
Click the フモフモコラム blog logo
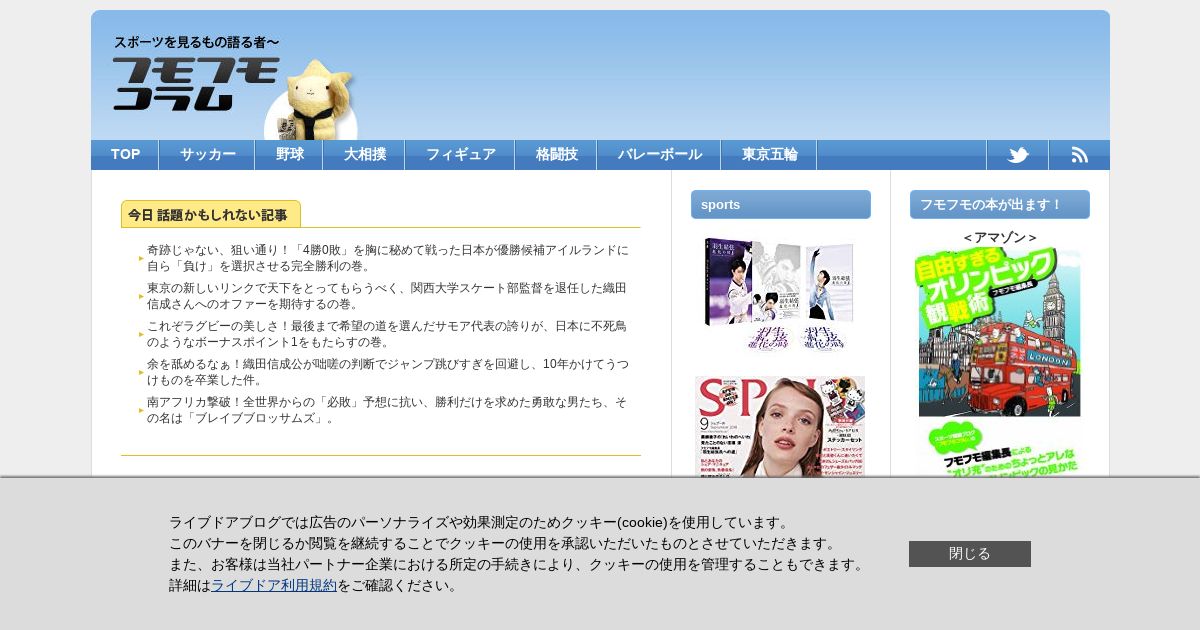coord(197,84)
